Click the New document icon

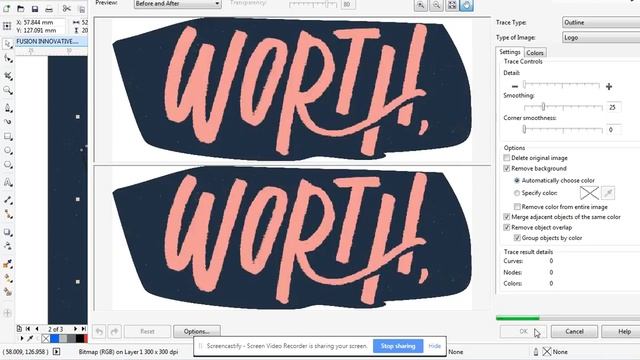(x=7, y=9)
